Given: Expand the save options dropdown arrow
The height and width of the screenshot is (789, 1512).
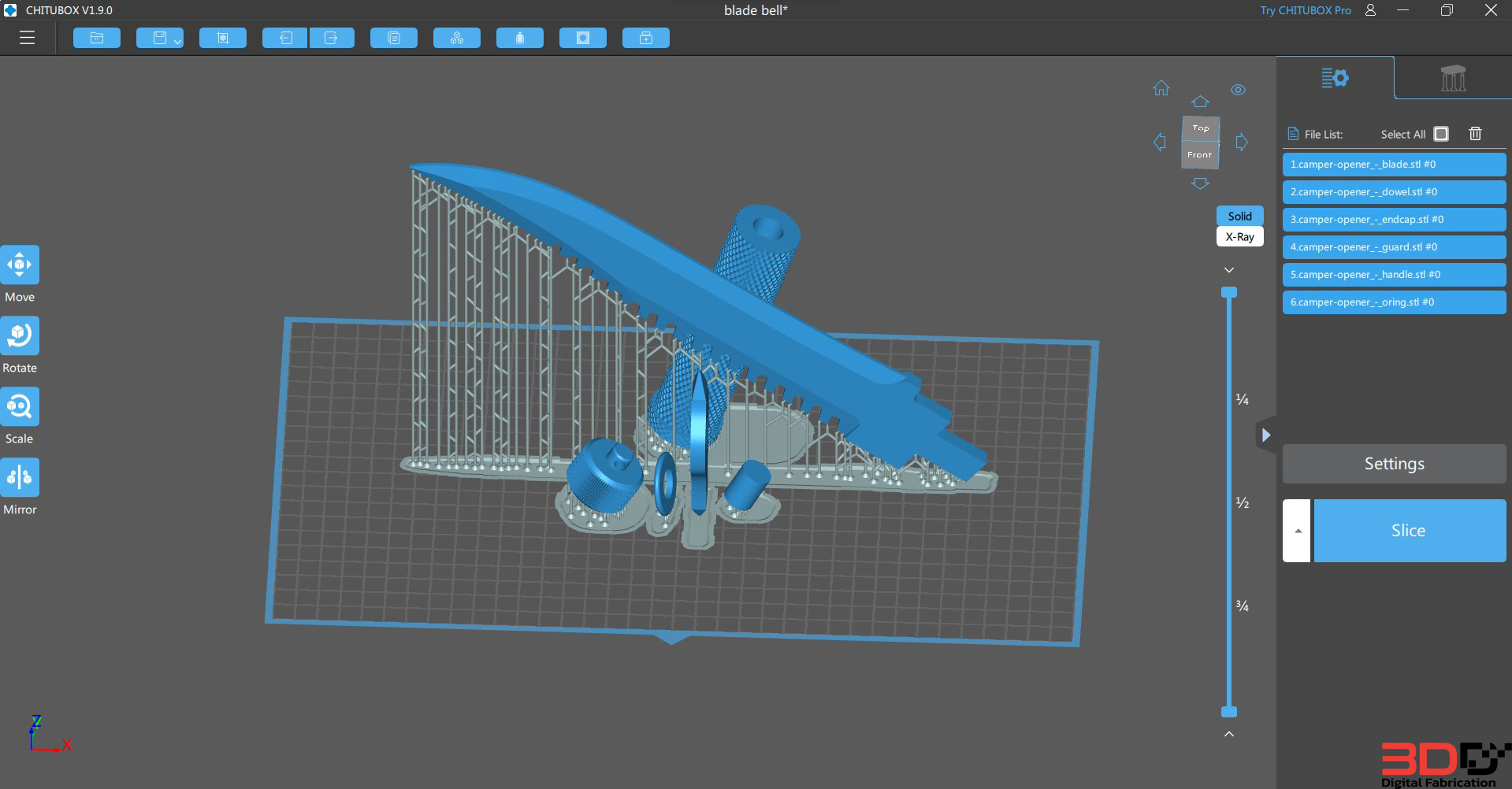Looking at the screenshot, I should point(178,41).
